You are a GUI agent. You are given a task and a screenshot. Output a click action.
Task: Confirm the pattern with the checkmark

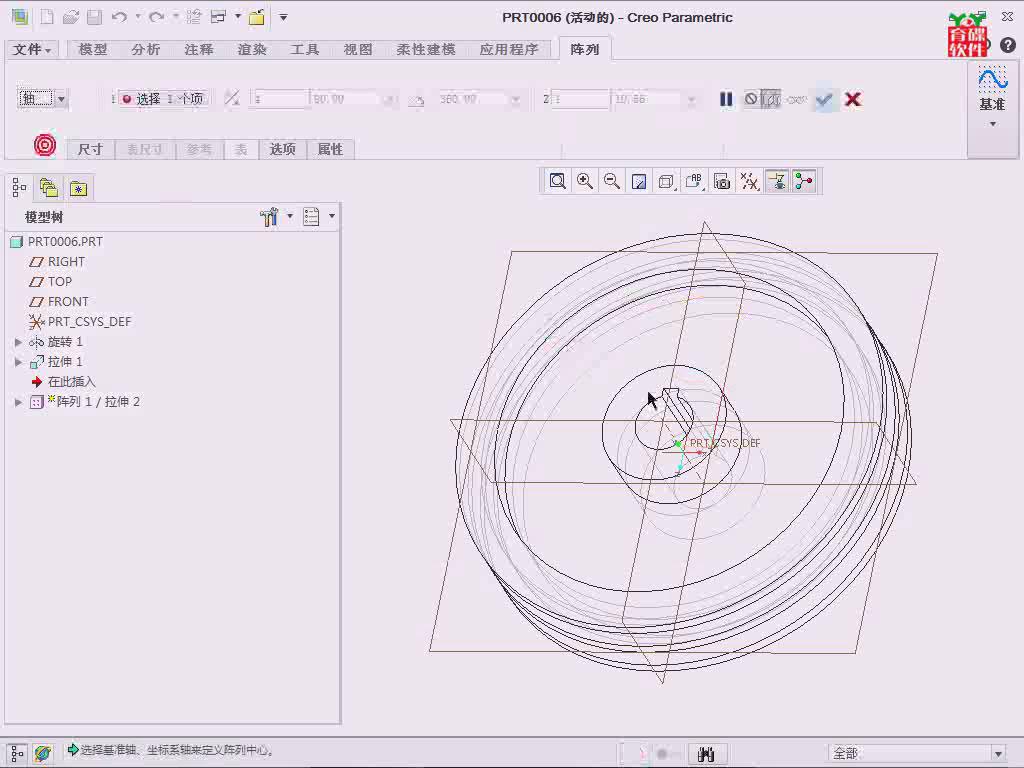(824, 99)
